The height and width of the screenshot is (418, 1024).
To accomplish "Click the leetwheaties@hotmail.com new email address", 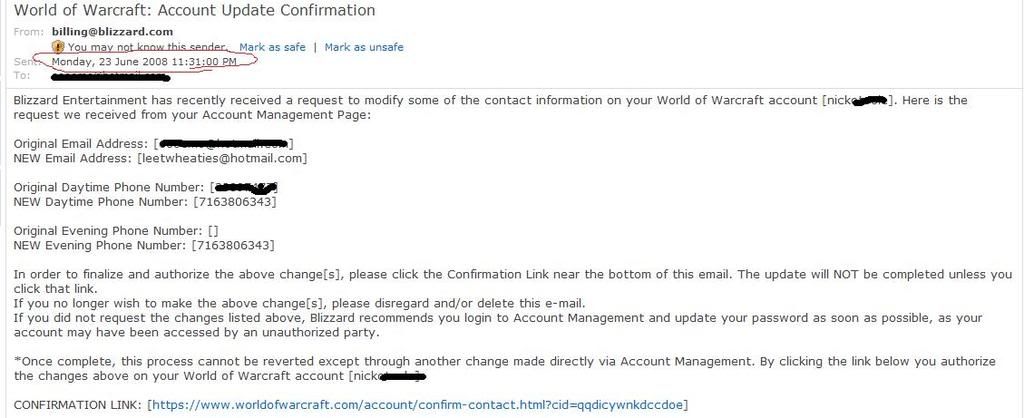I will [x=221, y=158].
